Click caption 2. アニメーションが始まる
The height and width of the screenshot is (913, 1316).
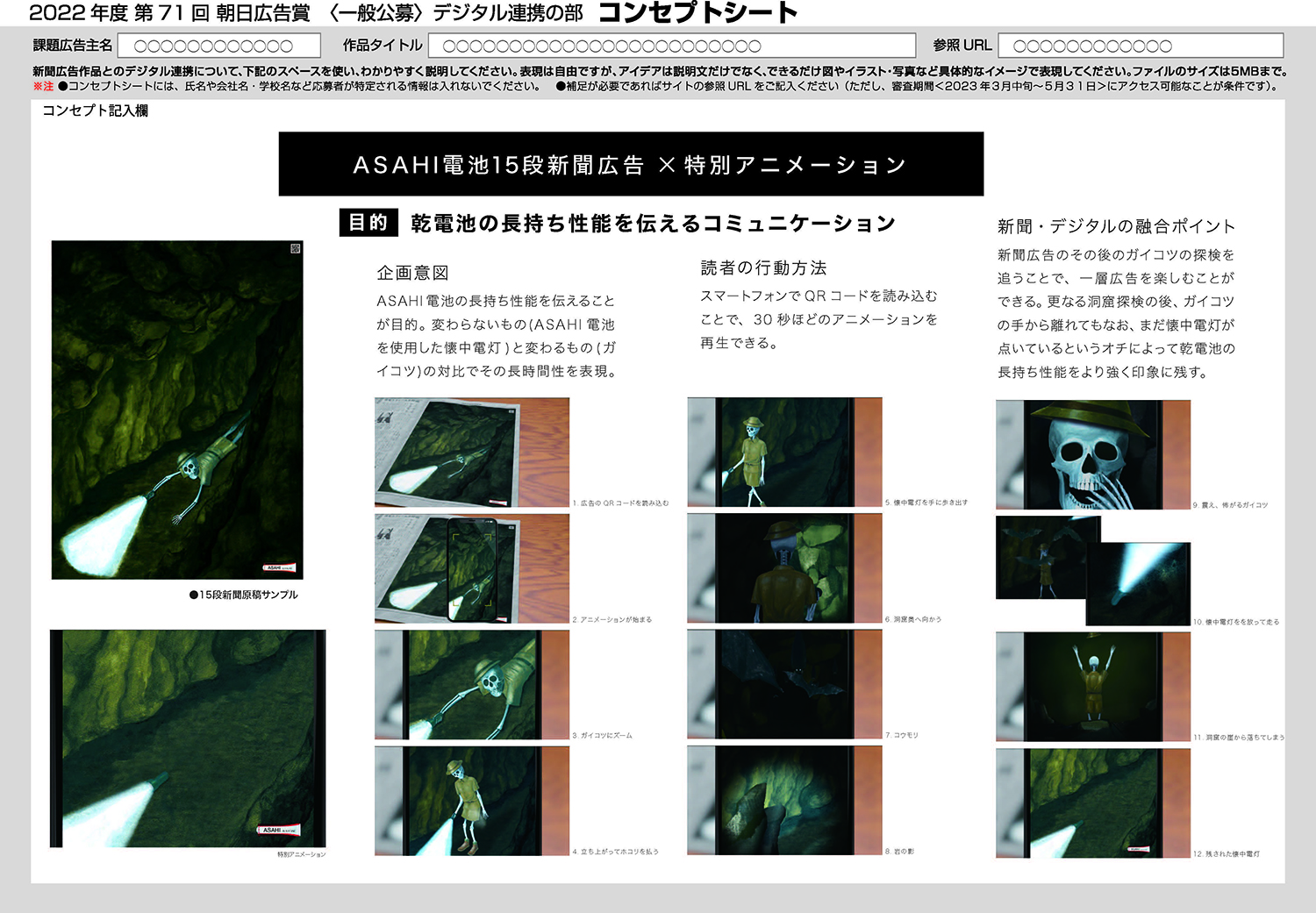pos(612,619)
